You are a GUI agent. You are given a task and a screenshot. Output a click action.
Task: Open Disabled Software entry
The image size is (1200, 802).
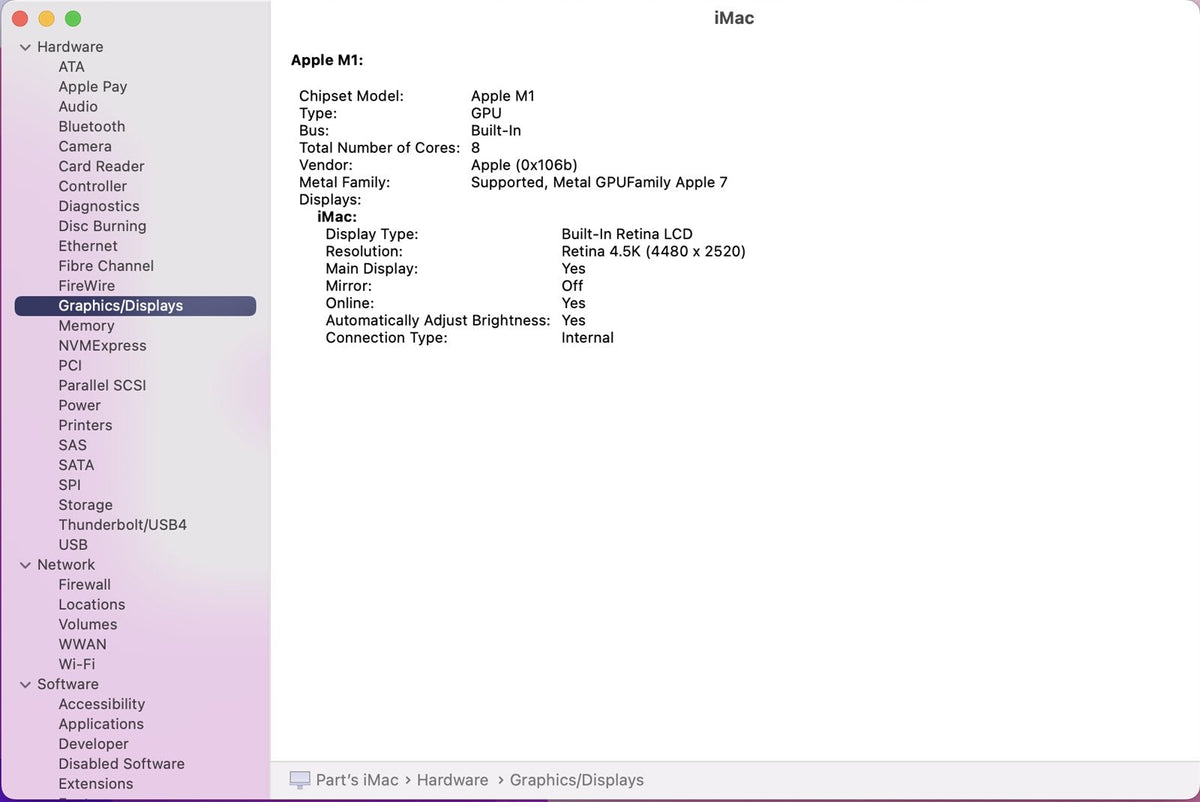tap(121, 764)
